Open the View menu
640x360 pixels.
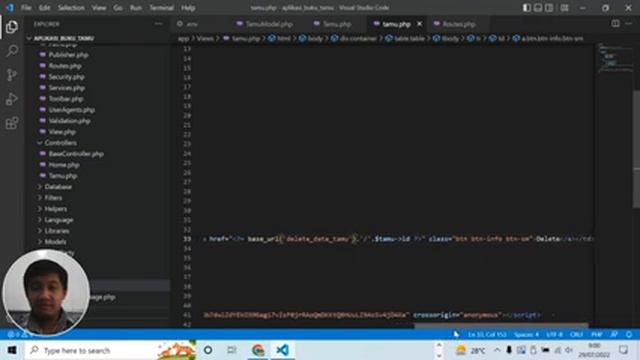point(99,8)
